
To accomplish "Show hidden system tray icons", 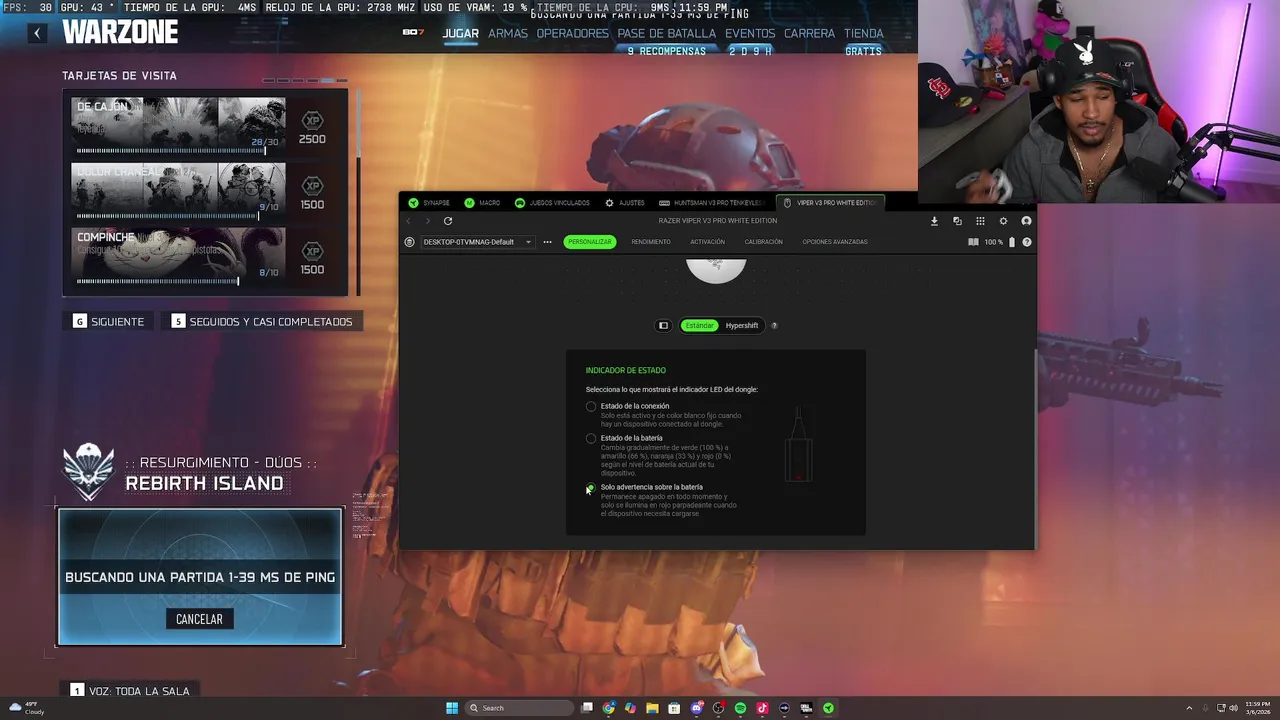I will (1189, 708).
